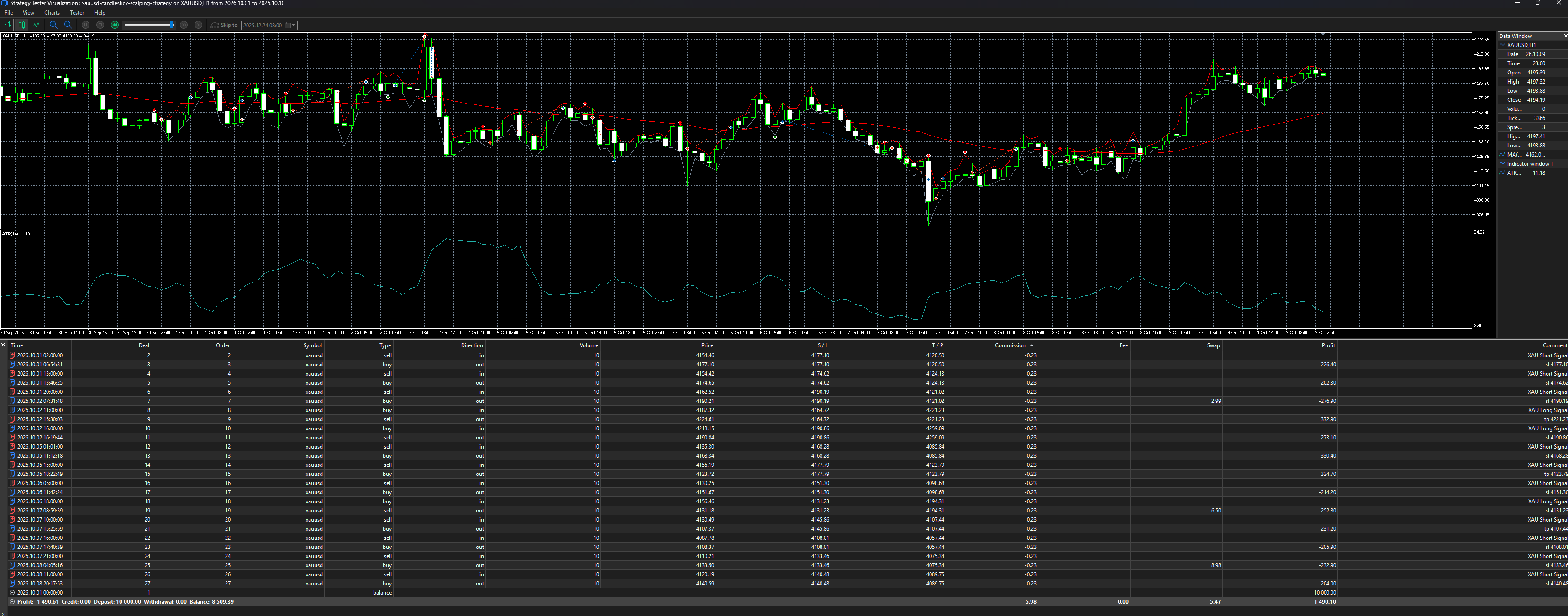Click the MA indicator icon in Data Window
1568x616 pixels.
coord(1502,154)
